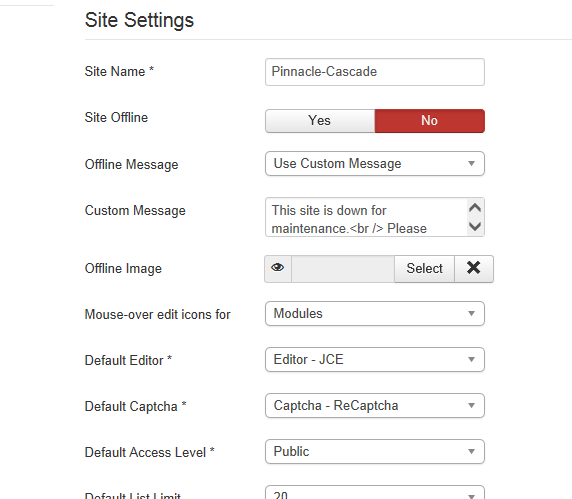Click inside the Custom Message text area
Screen dimensions: 572x499
tap(367, 217)
